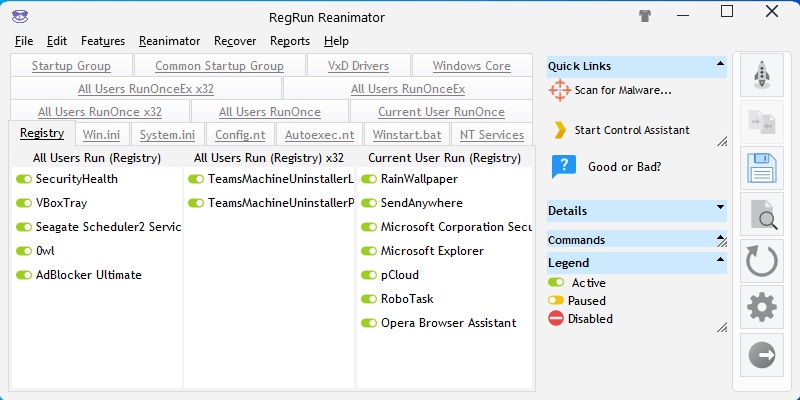Launch Start Control Assistant

pos(631,130)
